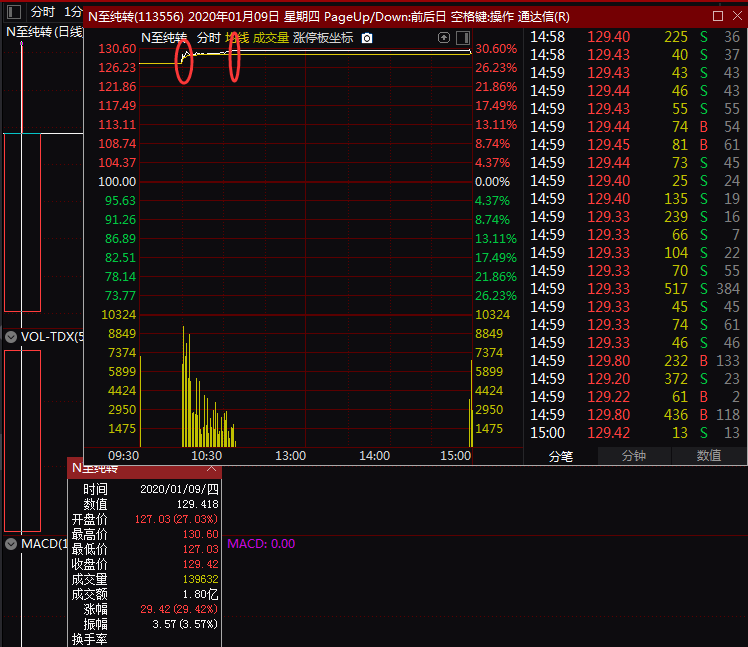Click the 涨停板坐标 option
Screen dimensions: 748x647
[323, 38]
